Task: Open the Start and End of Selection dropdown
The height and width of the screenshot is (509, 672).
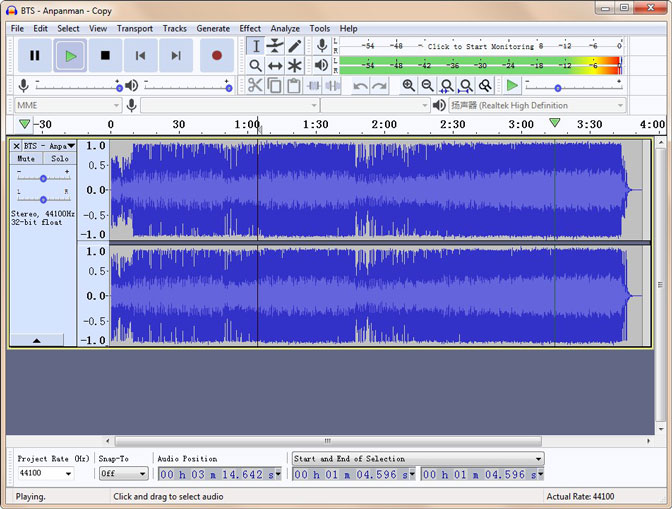Action: click(418, 458)
